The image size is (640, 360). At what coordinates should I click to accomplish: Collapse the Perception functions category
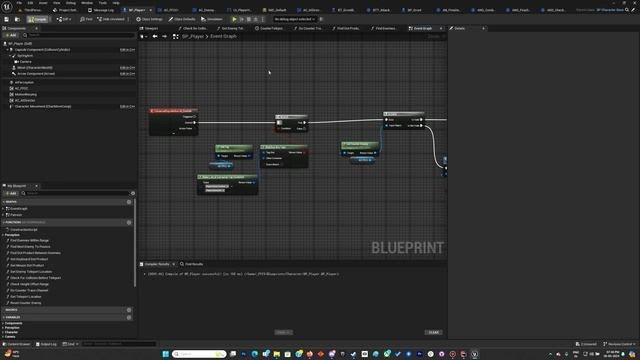pos(3,235)
